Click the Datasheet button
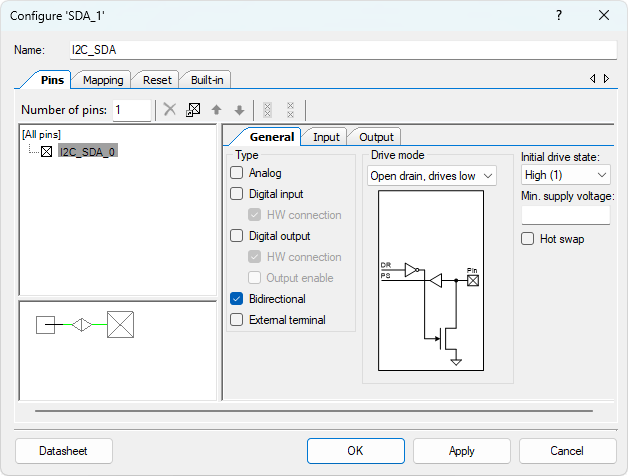Screen dimensions: 628x476 pos(63,451)
